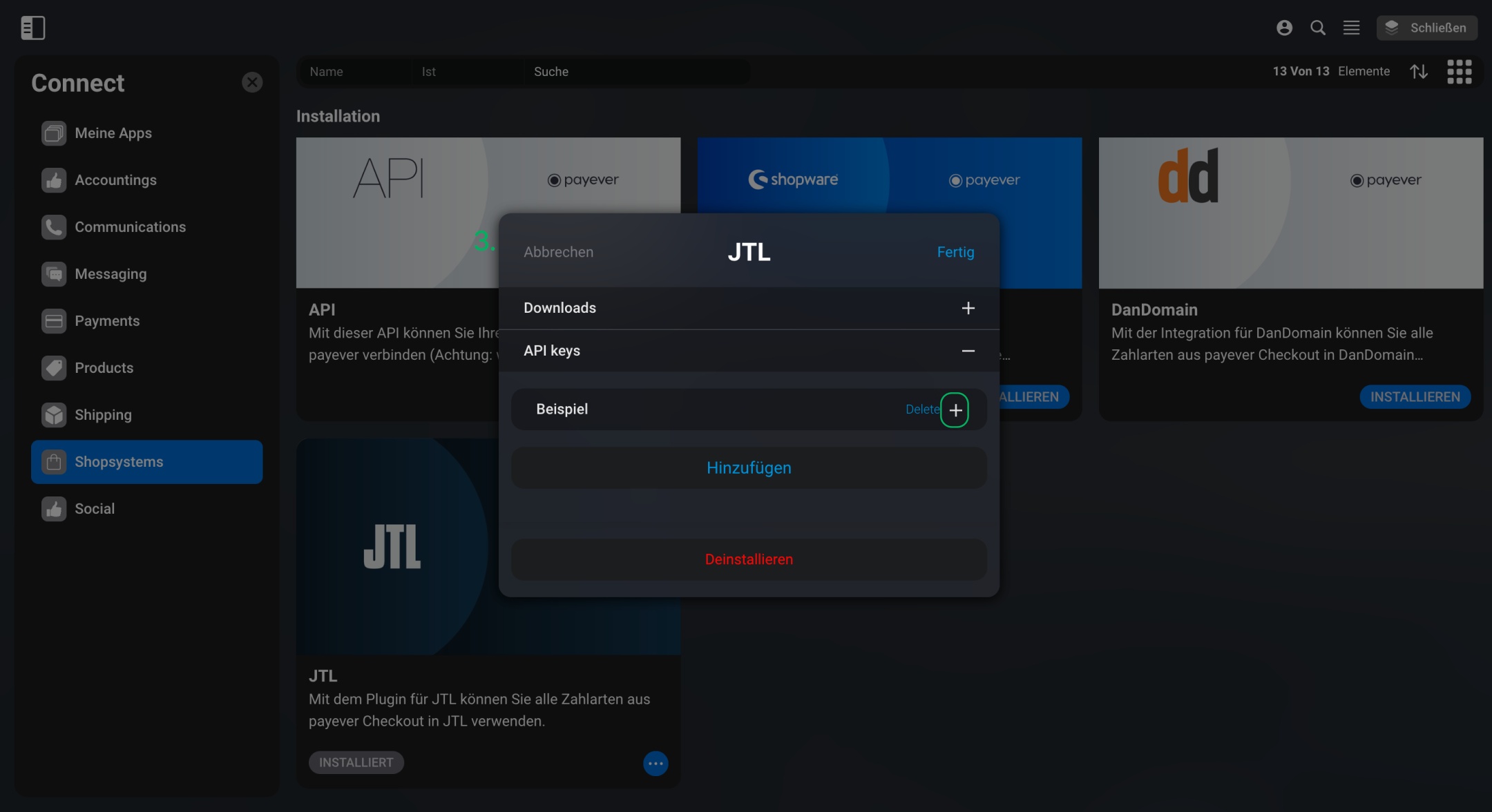Click the Meine Apps icon
This screenshot has width=1492, height=812.
coord(54,133)
